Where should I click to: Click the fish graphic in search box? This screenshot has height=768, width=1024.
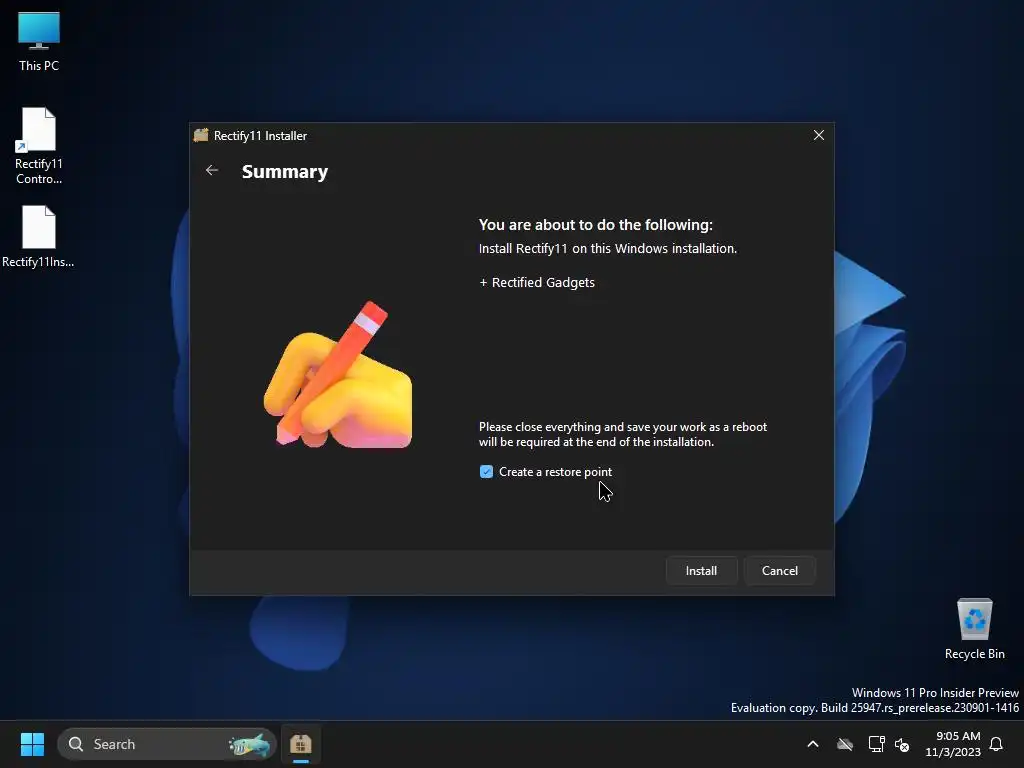[249, 744]
